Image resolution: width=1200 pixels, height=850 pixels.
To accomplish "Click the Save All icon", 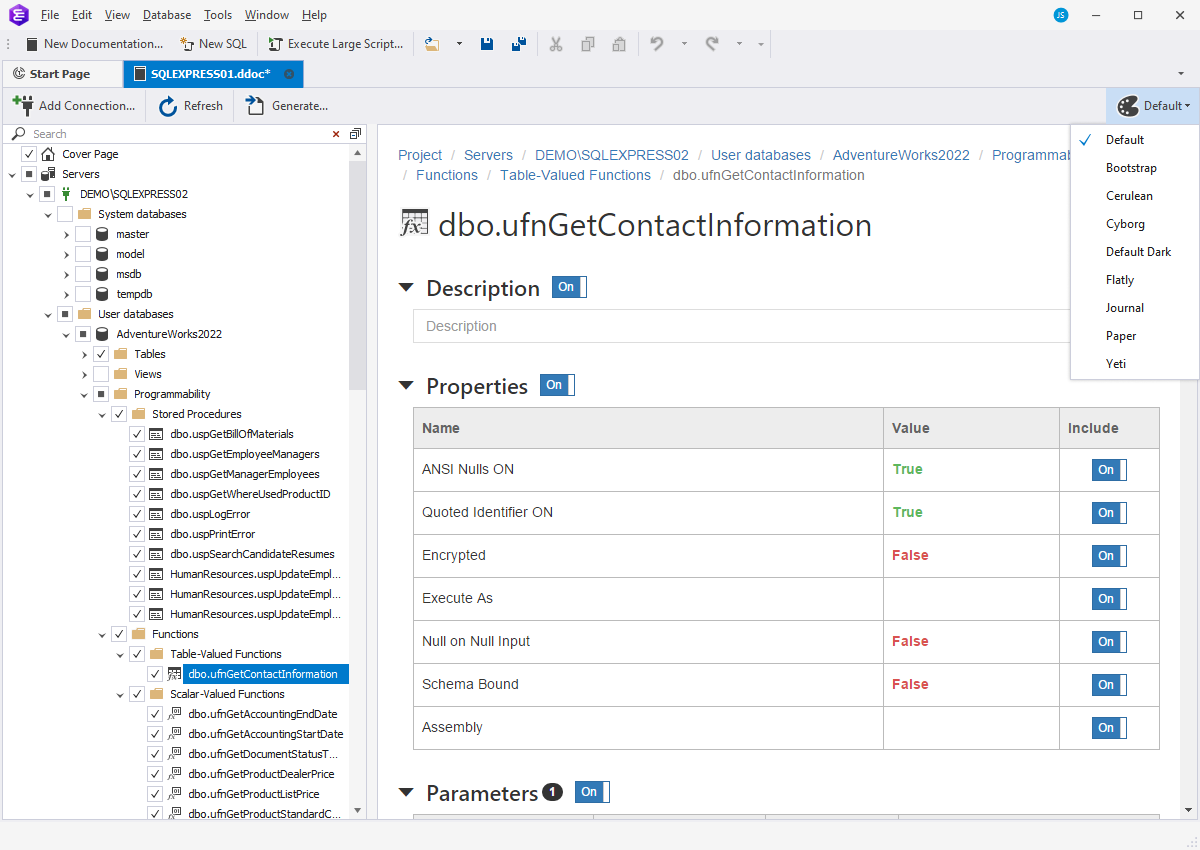I will pos(518,44).
